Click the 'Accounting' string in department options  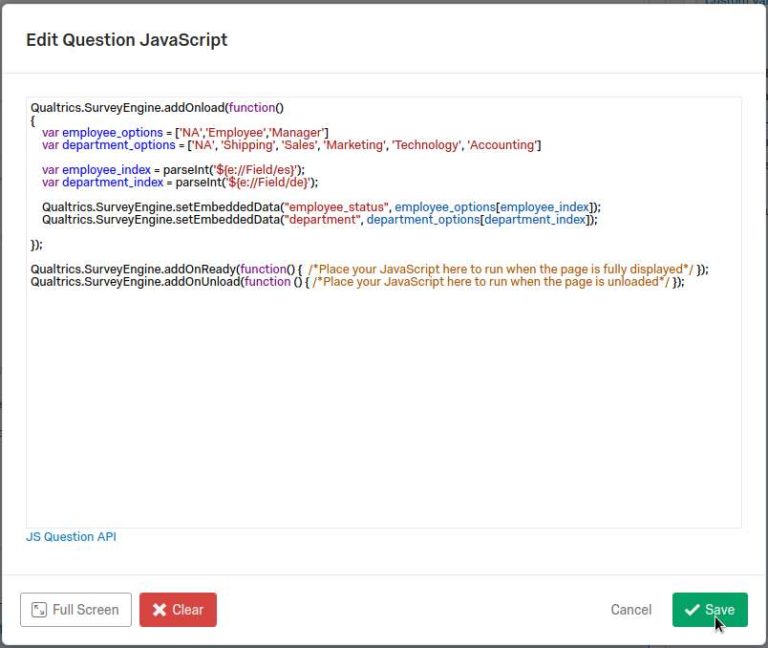[501, 145]
